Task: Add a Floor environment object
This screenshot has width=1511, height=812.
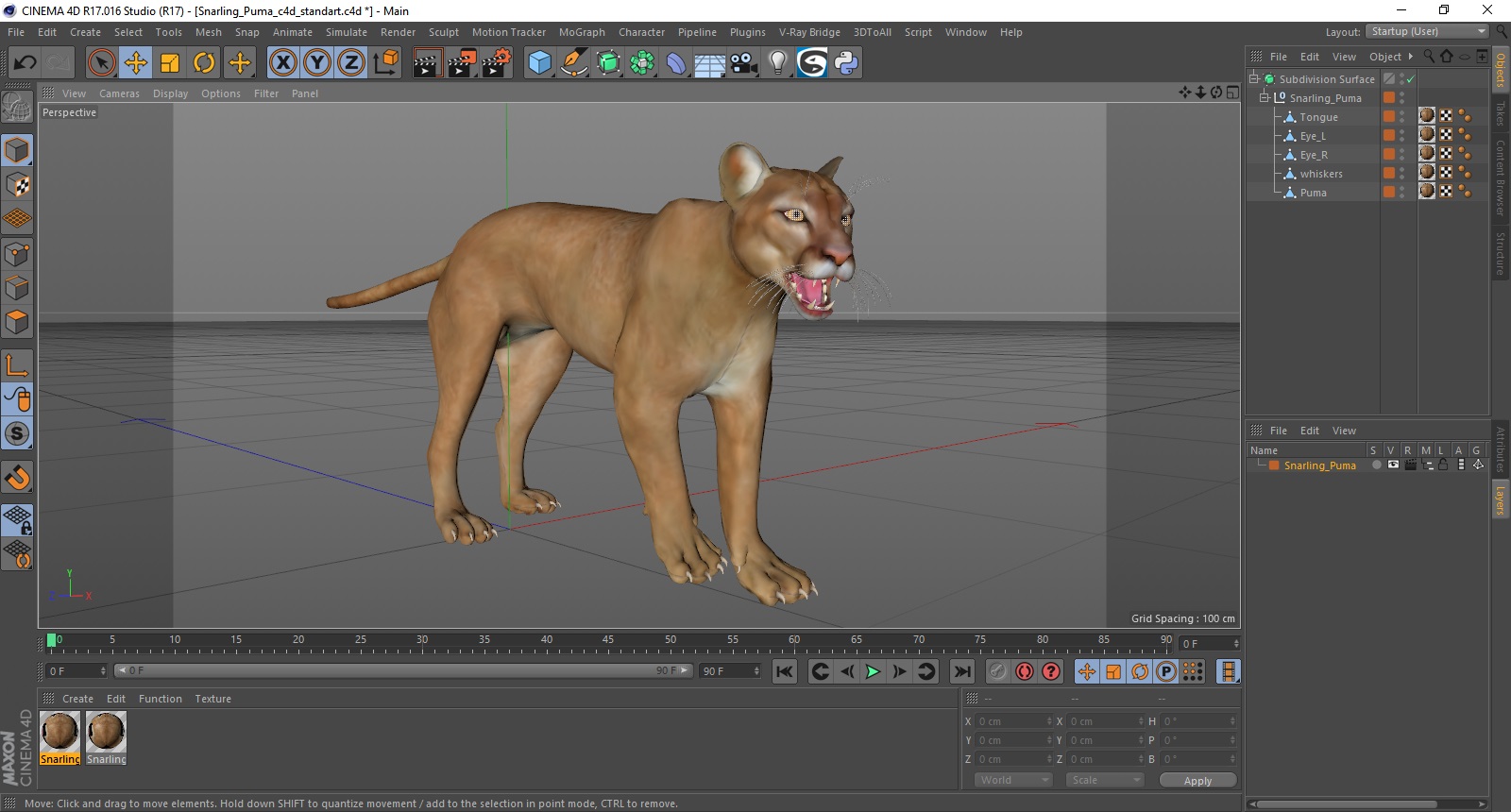Action: tap(710, 63)
